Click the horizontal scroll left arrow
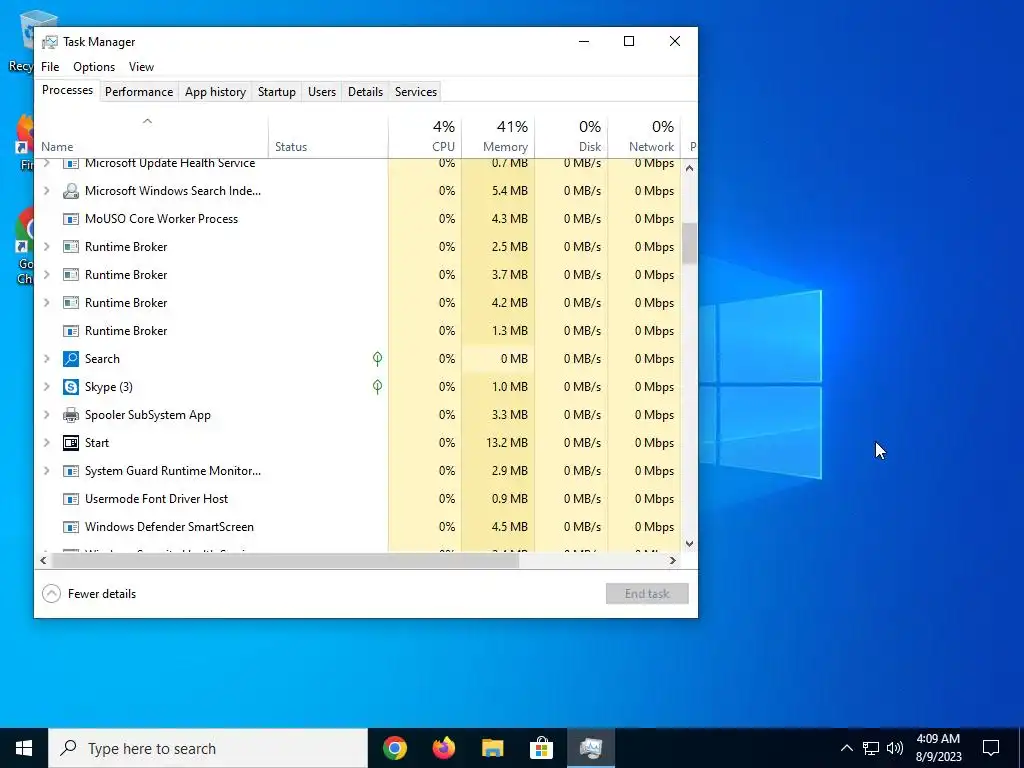1024x768 pixels. click(43, 560)
